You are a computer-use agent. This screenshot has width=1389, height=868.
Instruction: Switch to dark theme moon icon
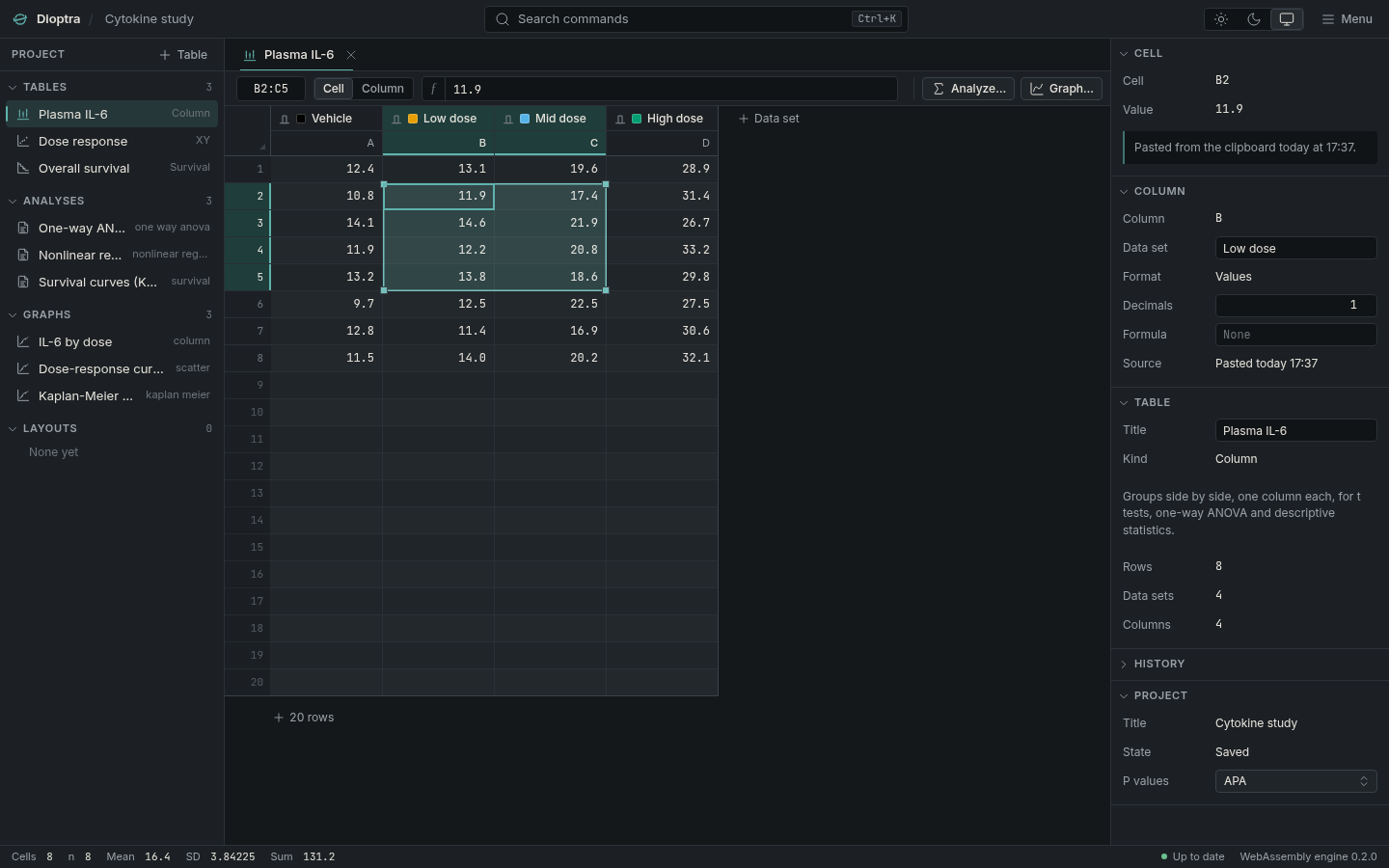pyautogui.click(x=1254, y=19)
